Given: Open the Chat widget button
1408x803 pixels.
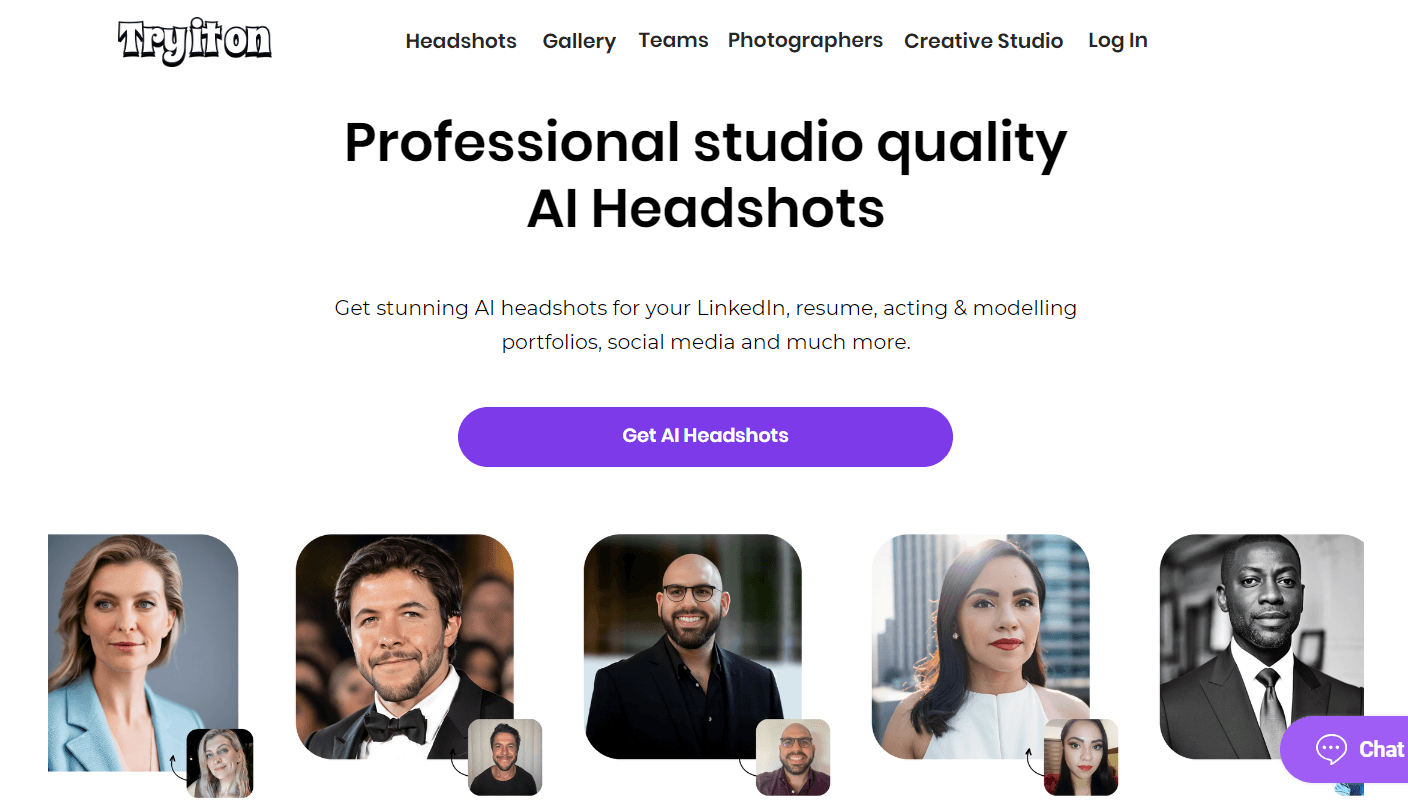Looking at the screenshot, I should point(1345,749).
